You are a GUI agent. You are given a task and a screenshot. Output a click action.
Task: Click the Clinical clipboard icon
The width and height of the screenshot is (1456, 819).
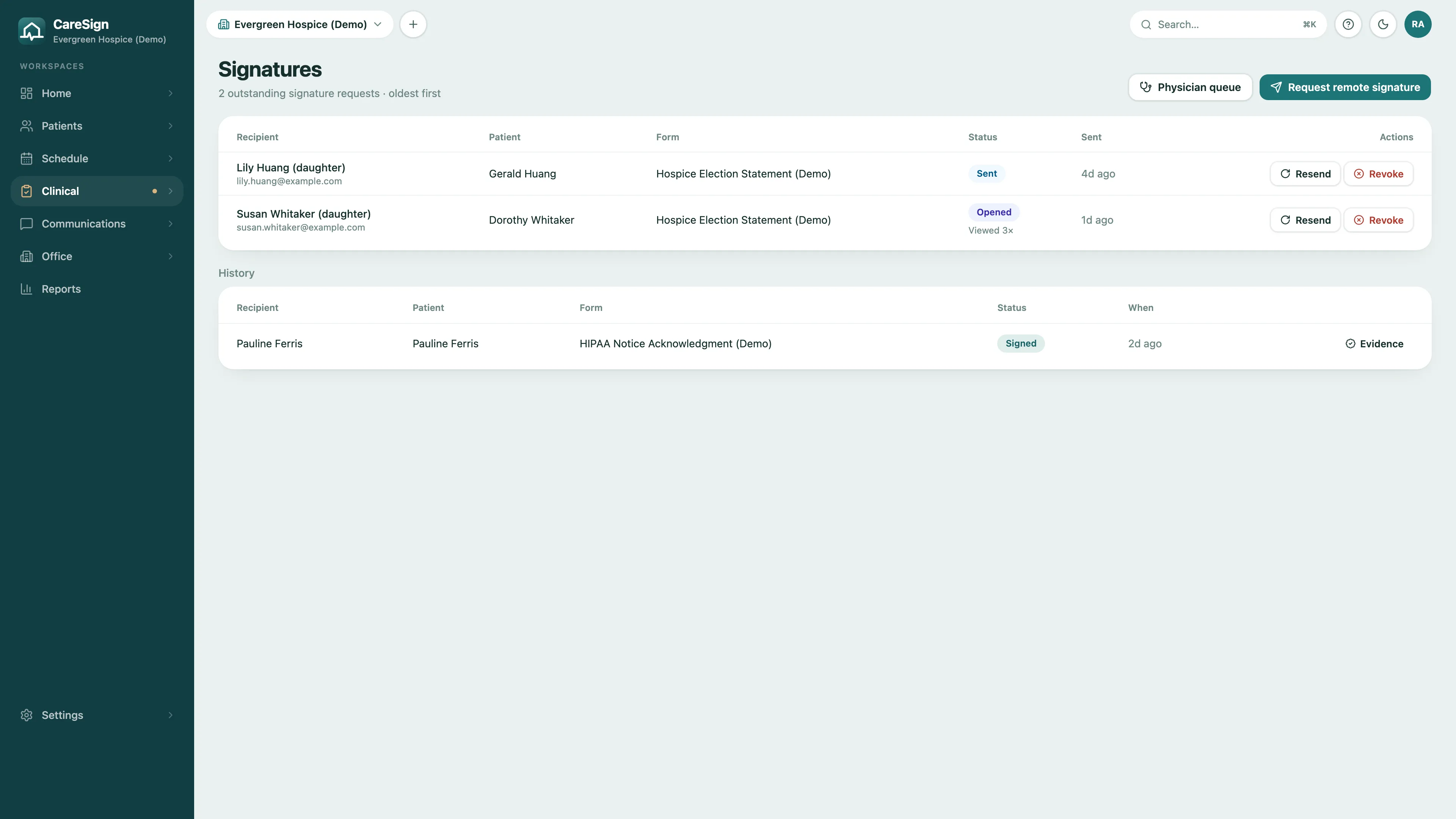[x=27, y=191]
